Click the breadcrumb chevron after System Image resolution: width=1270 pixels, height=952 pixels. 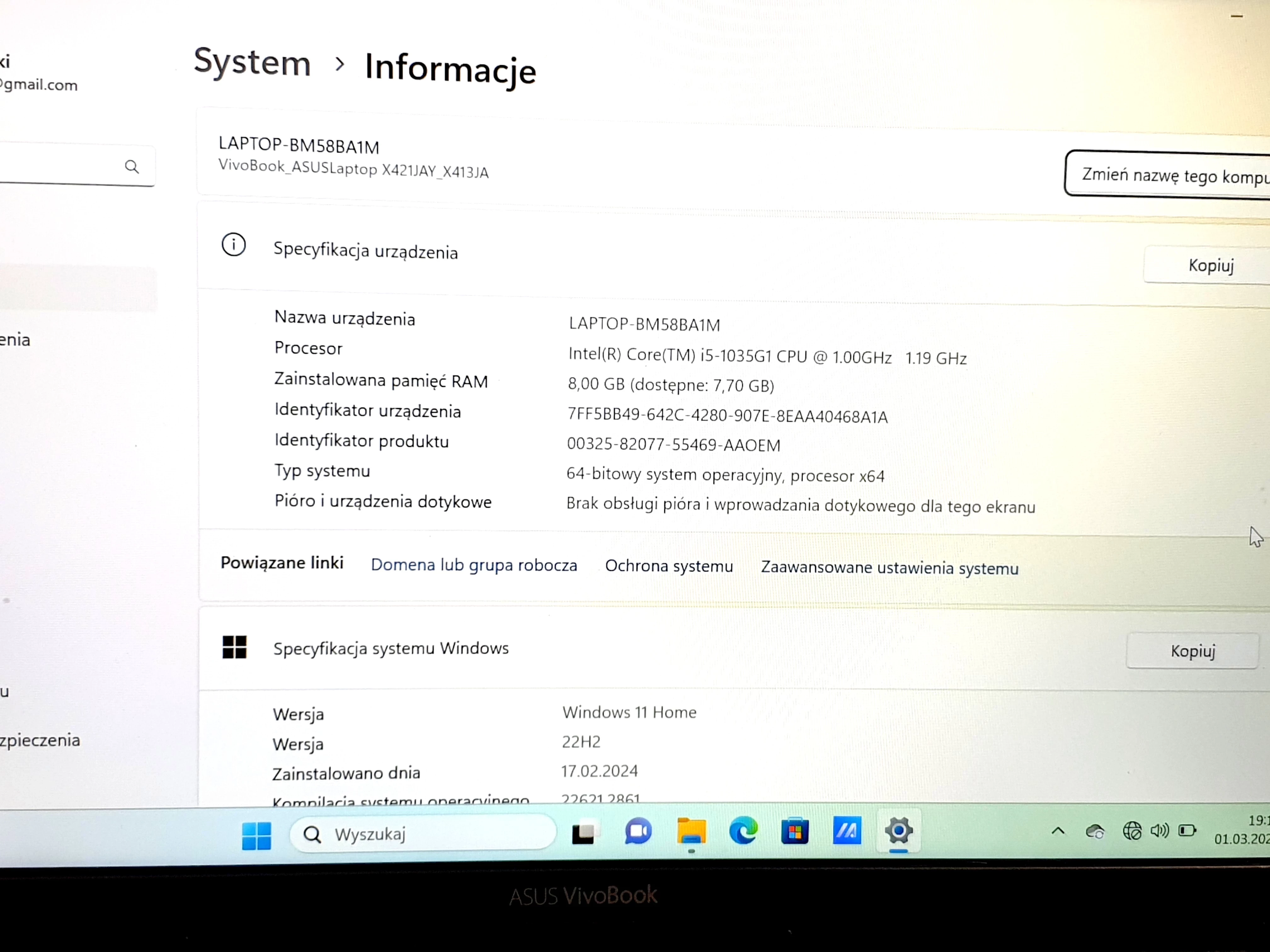339,64
